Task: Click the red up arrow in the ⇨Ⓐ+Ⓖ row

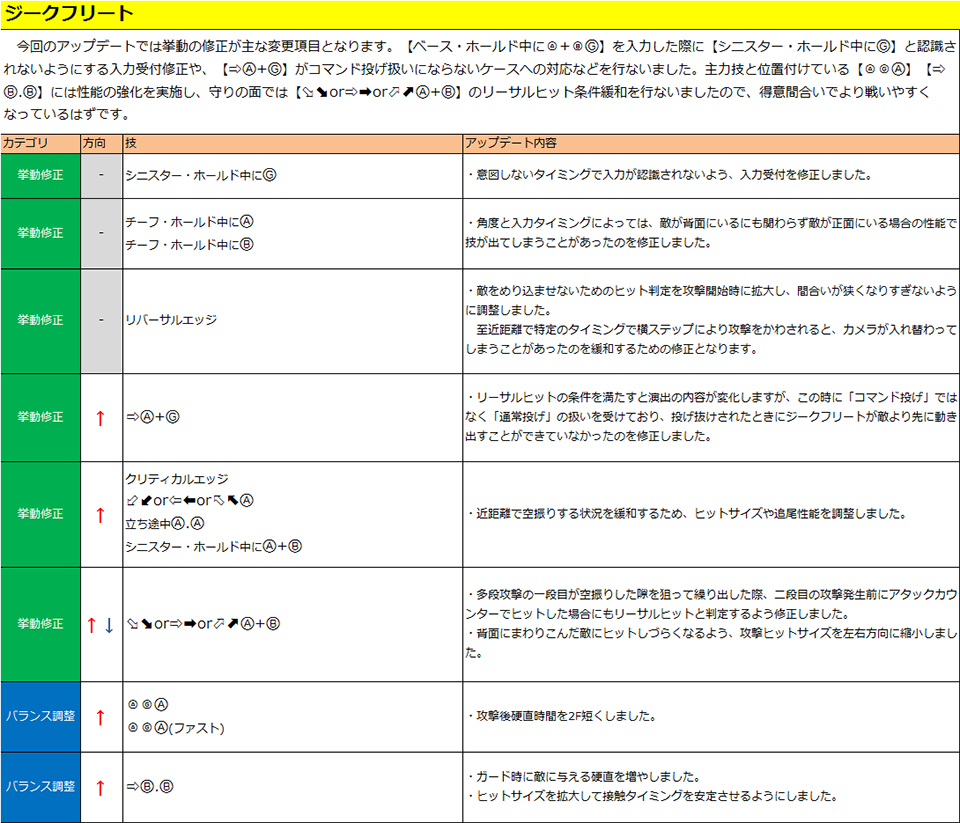Action: coord(100,418)
